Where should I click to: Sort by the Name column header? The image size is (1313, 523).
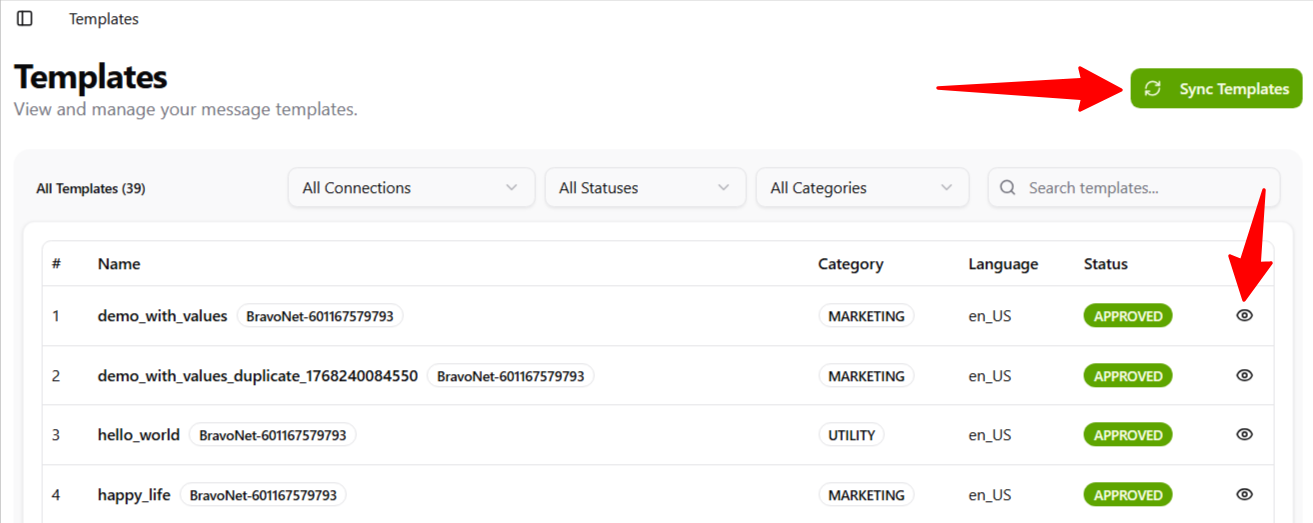pos(119,264)
